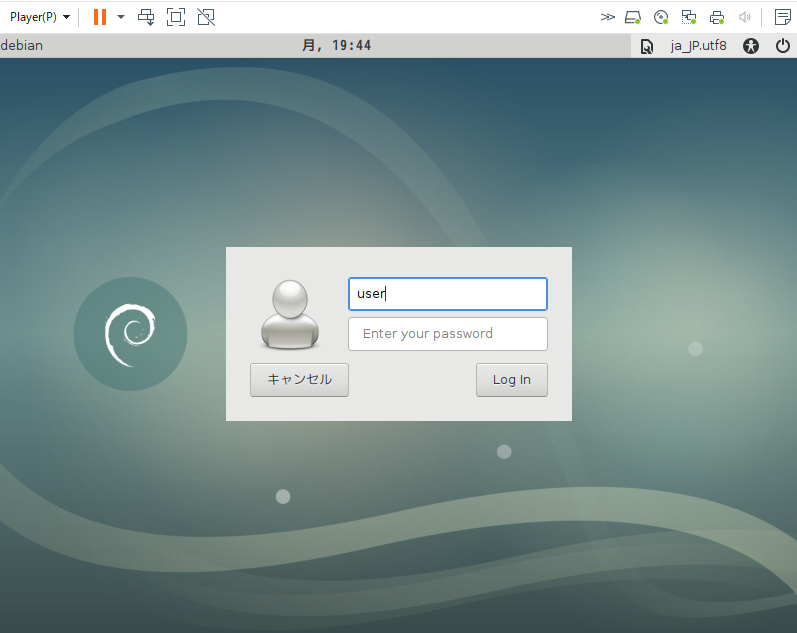This screenshot has width=797, height=633.
Task: Enter full screen mode
Action: tap(176, 17)
